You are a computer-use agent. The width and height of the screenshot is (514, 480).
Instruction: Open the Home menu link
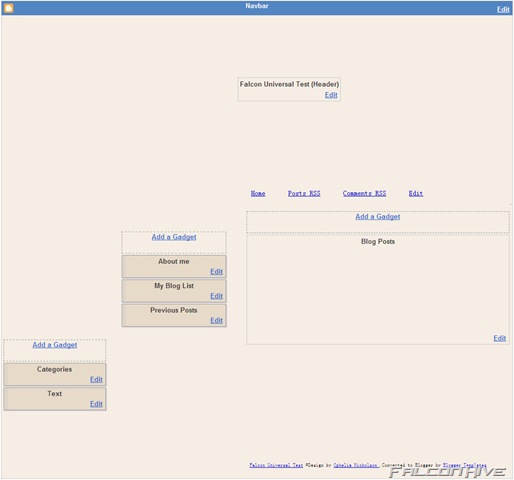pos(258,193)
